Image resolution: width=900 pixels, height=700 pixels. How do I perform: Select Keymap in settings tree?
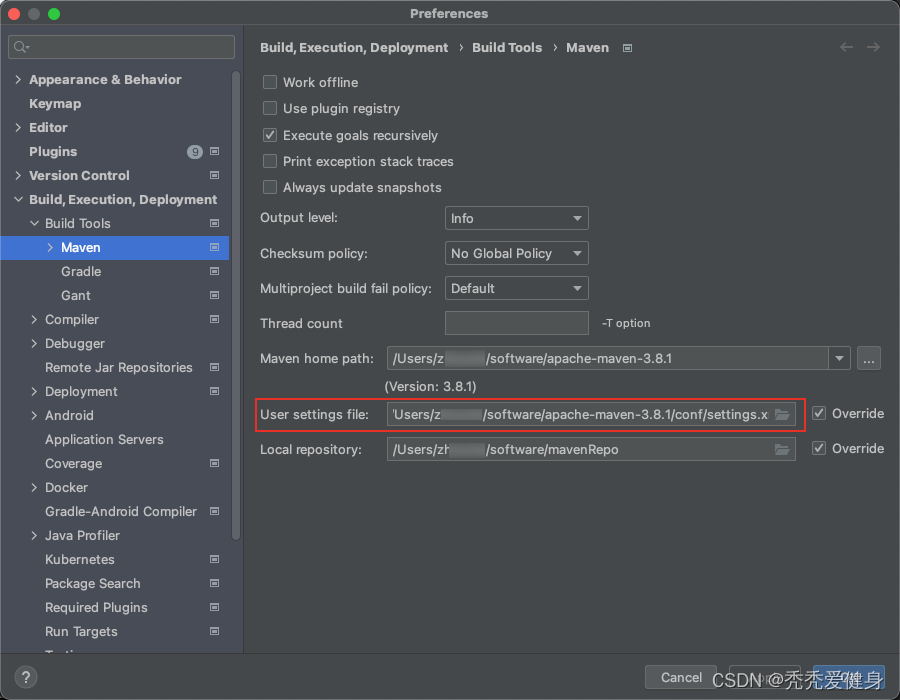click(55, 103)
